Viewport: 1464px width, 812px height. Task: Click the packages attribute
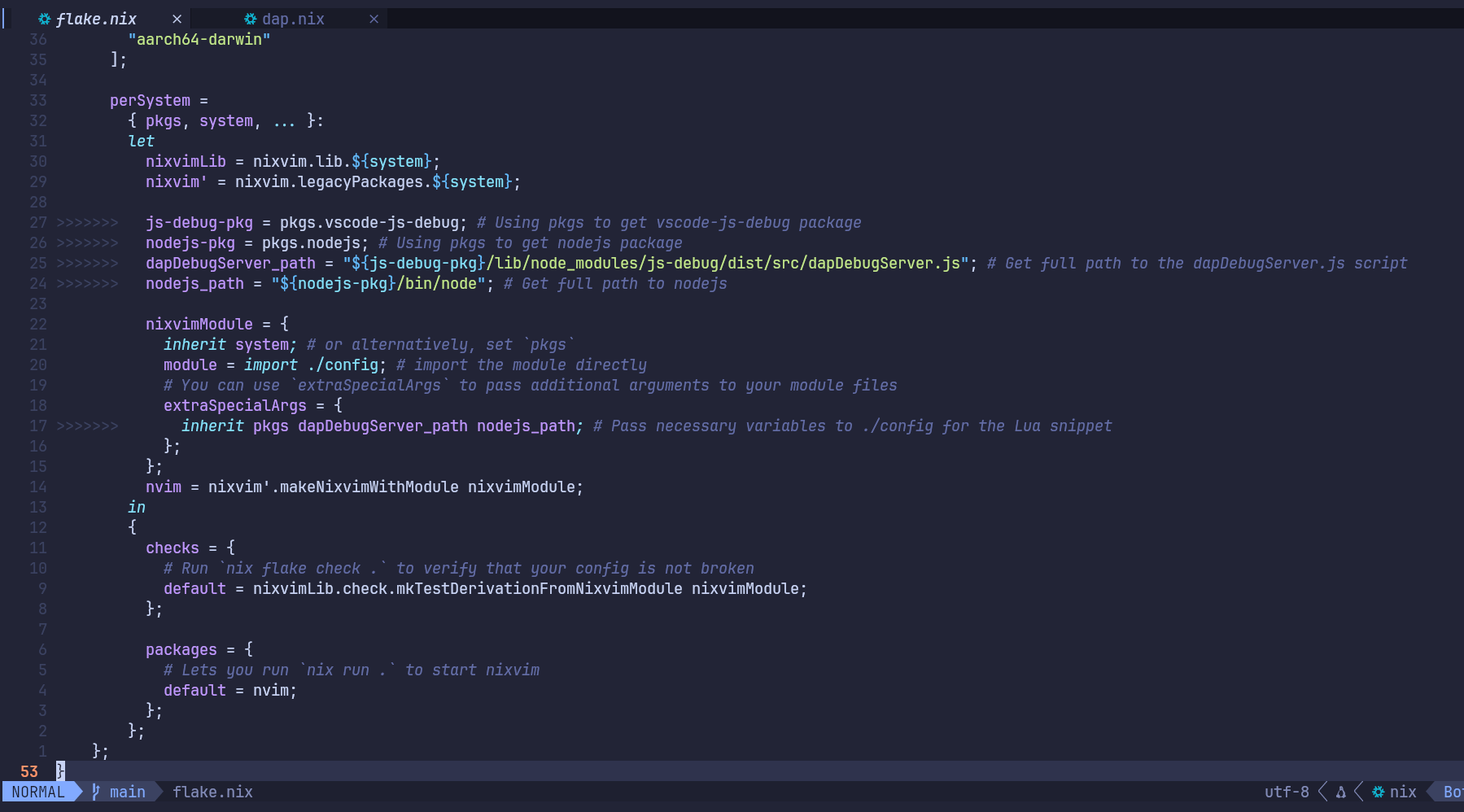(x=181, y=649)
